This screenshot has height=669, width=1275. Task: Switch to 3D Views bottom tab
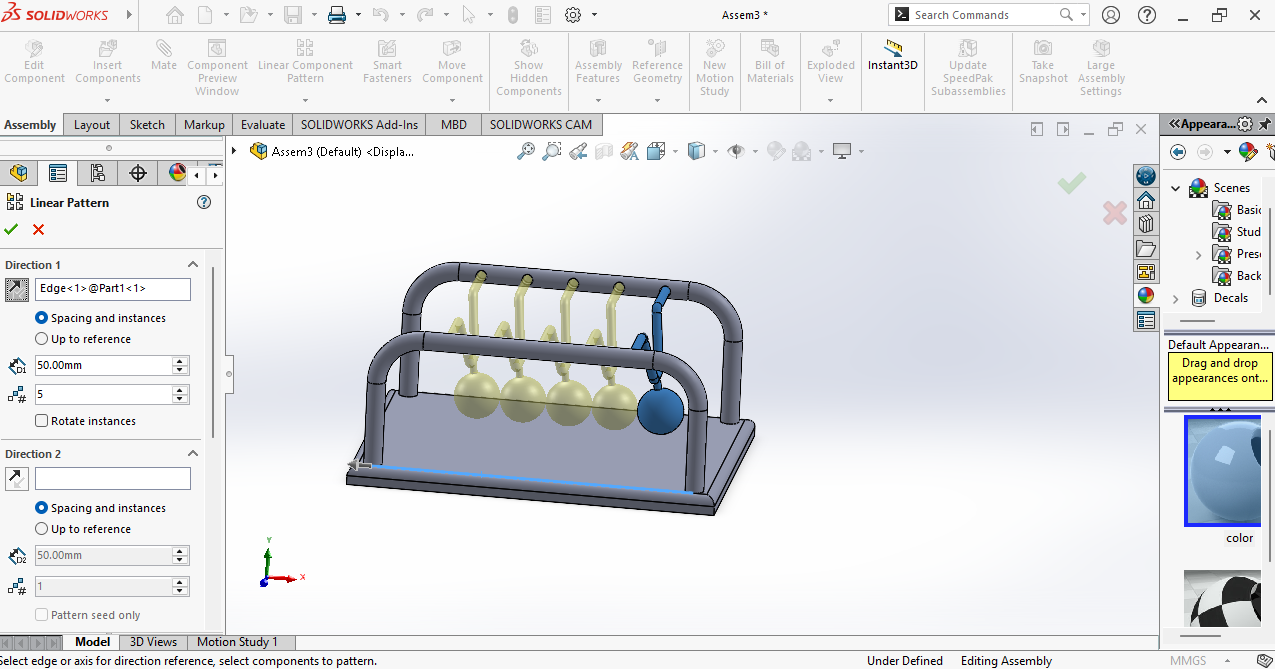(x=153, y=642)
